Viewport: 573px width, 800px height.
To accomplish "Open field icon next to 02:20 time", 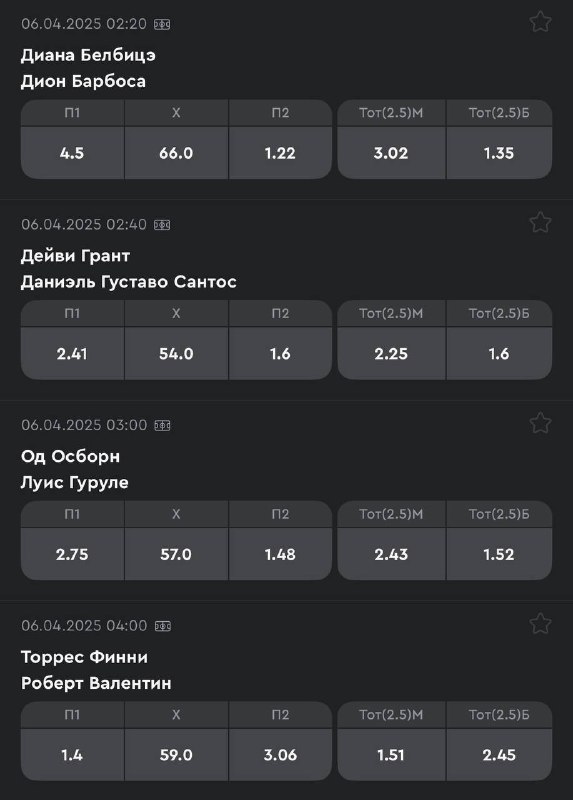I will [x=162, y=24].
